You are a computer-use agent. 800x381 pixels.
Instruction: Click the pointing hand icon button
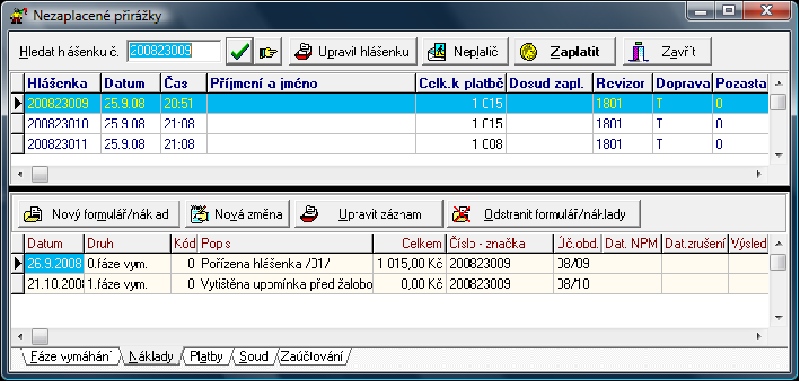tap(268, 52)
